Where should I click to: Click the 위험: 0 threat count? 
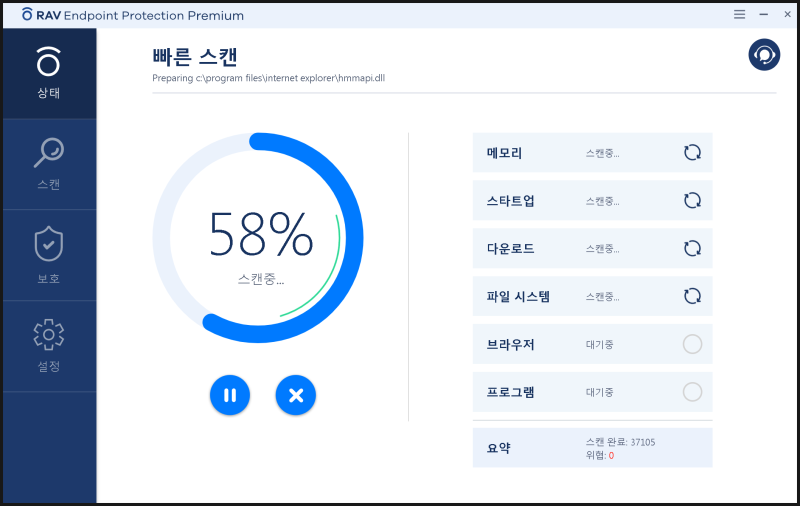tap(600, 456)
